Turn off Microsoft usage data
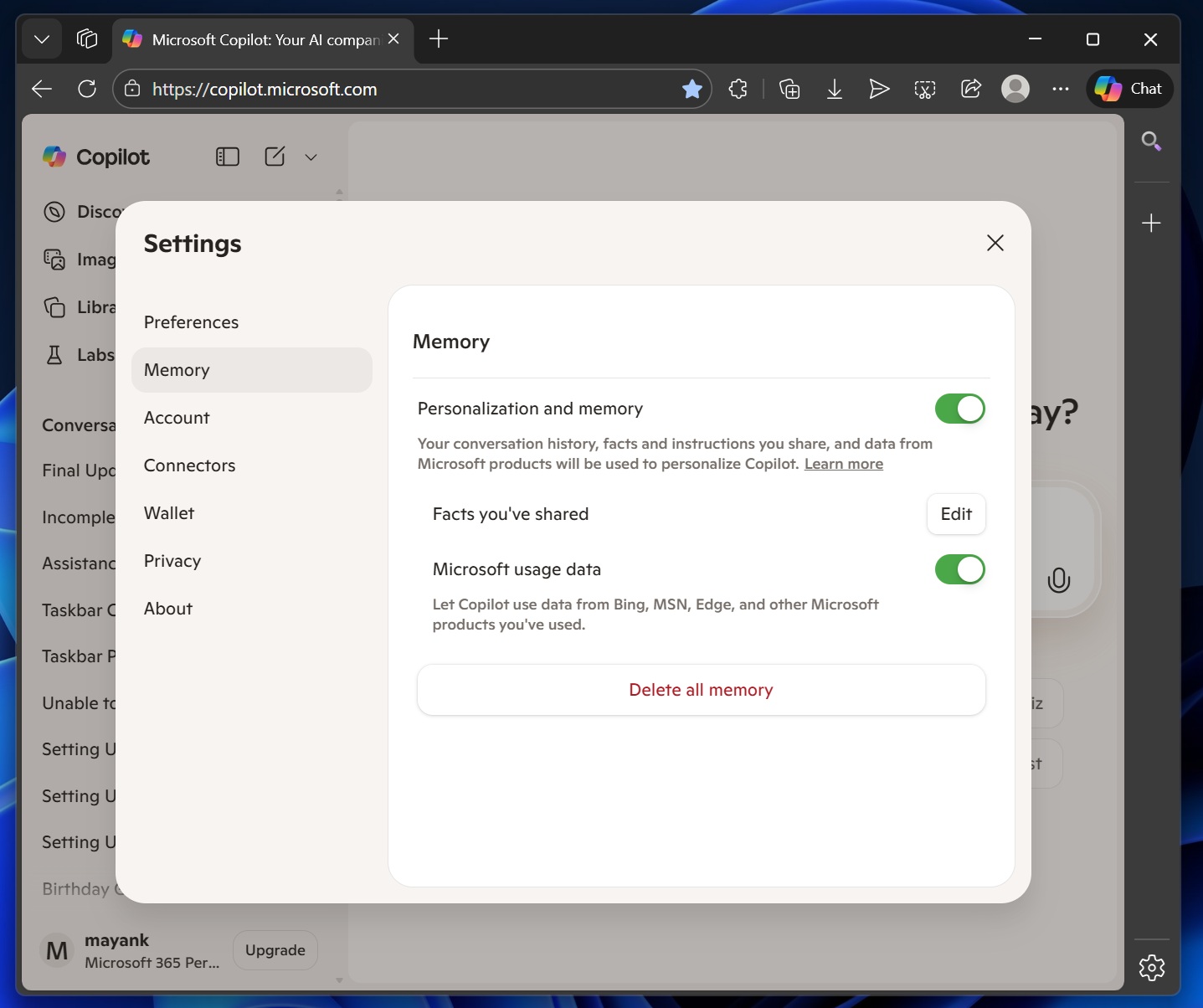Screen dimensions: 1203x1008 (959, 569)
